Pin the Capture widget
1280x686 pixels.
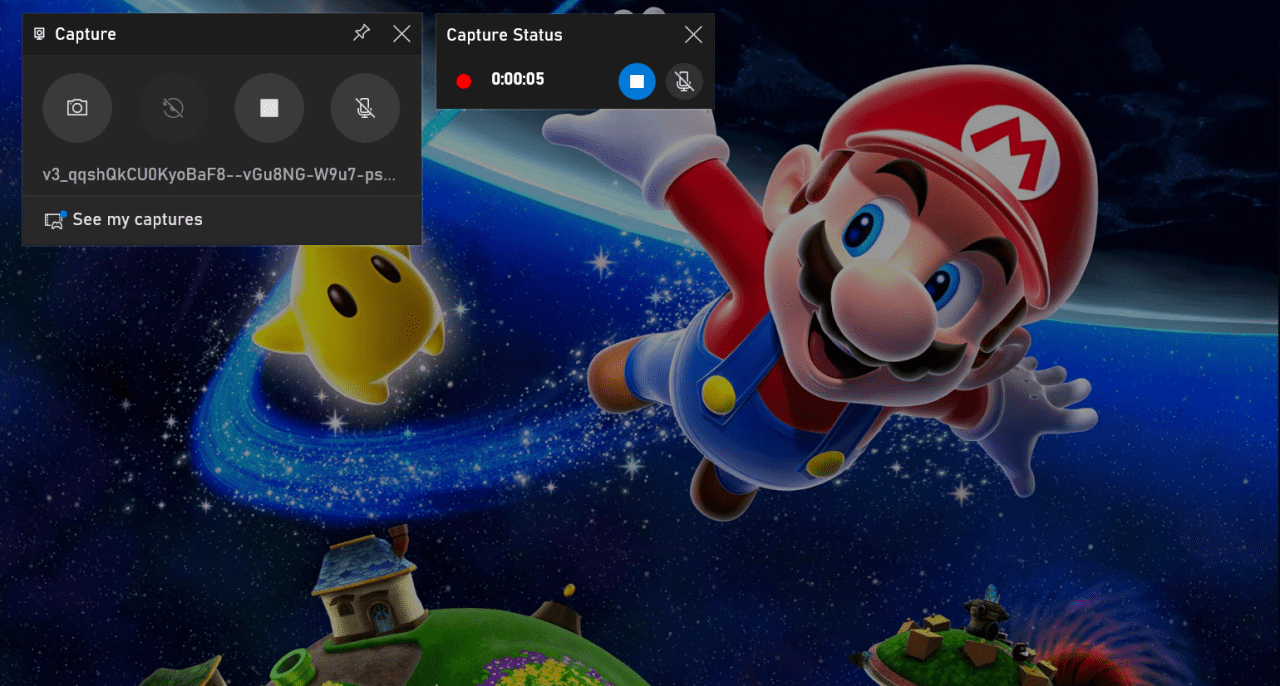[x=361, y=34]
